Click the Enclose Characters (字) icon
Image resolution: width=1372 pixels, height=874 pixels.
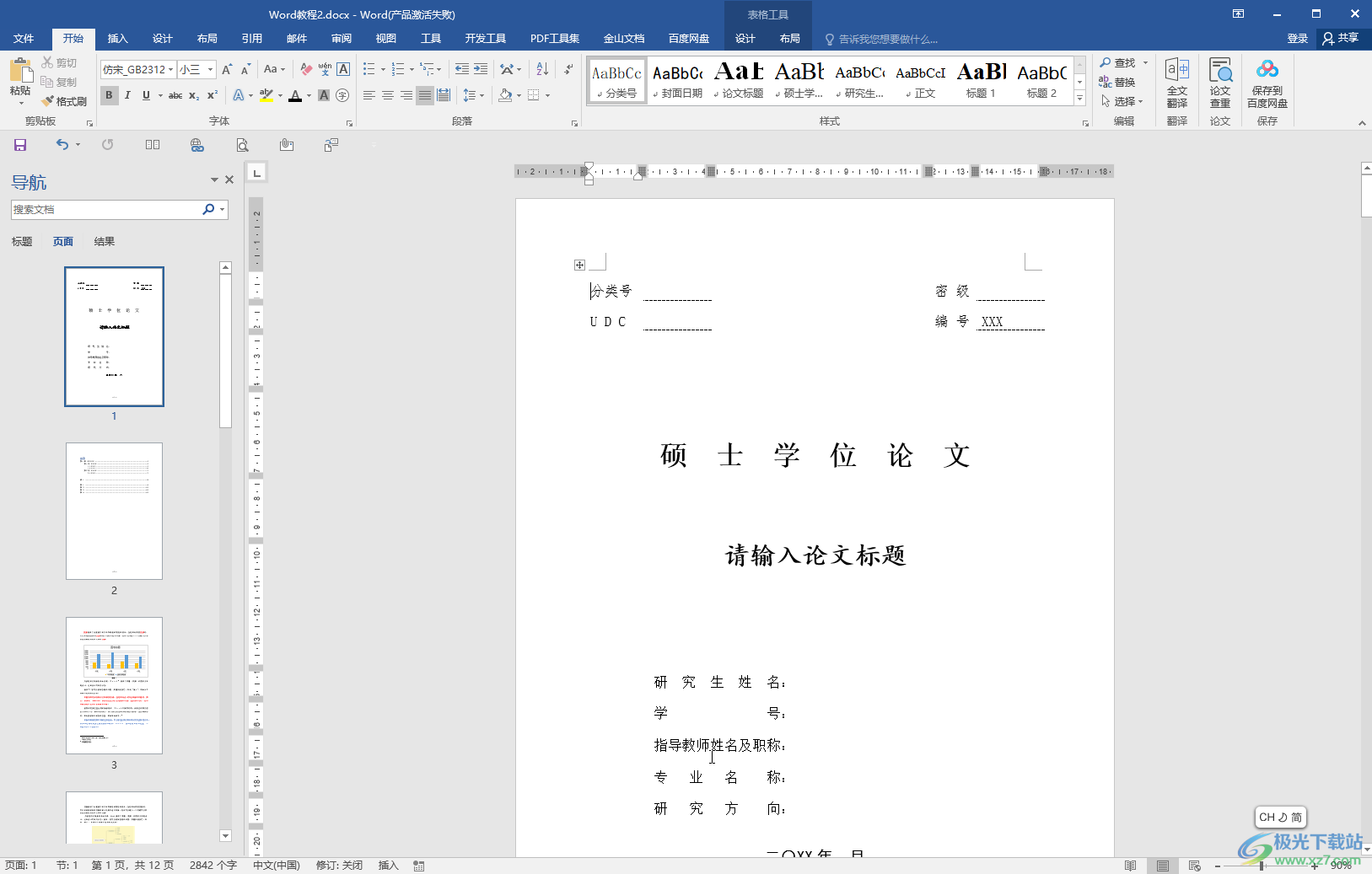pos(342,95)
